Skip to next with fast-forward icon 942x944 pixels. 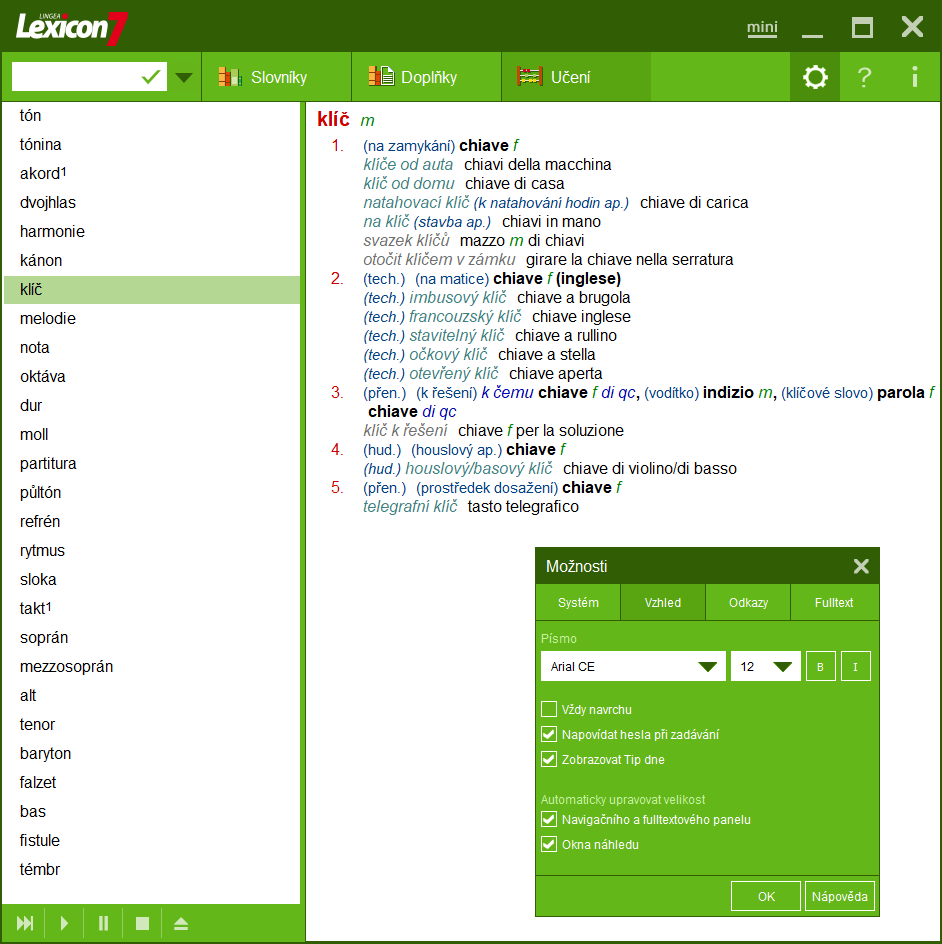point(25,923)
